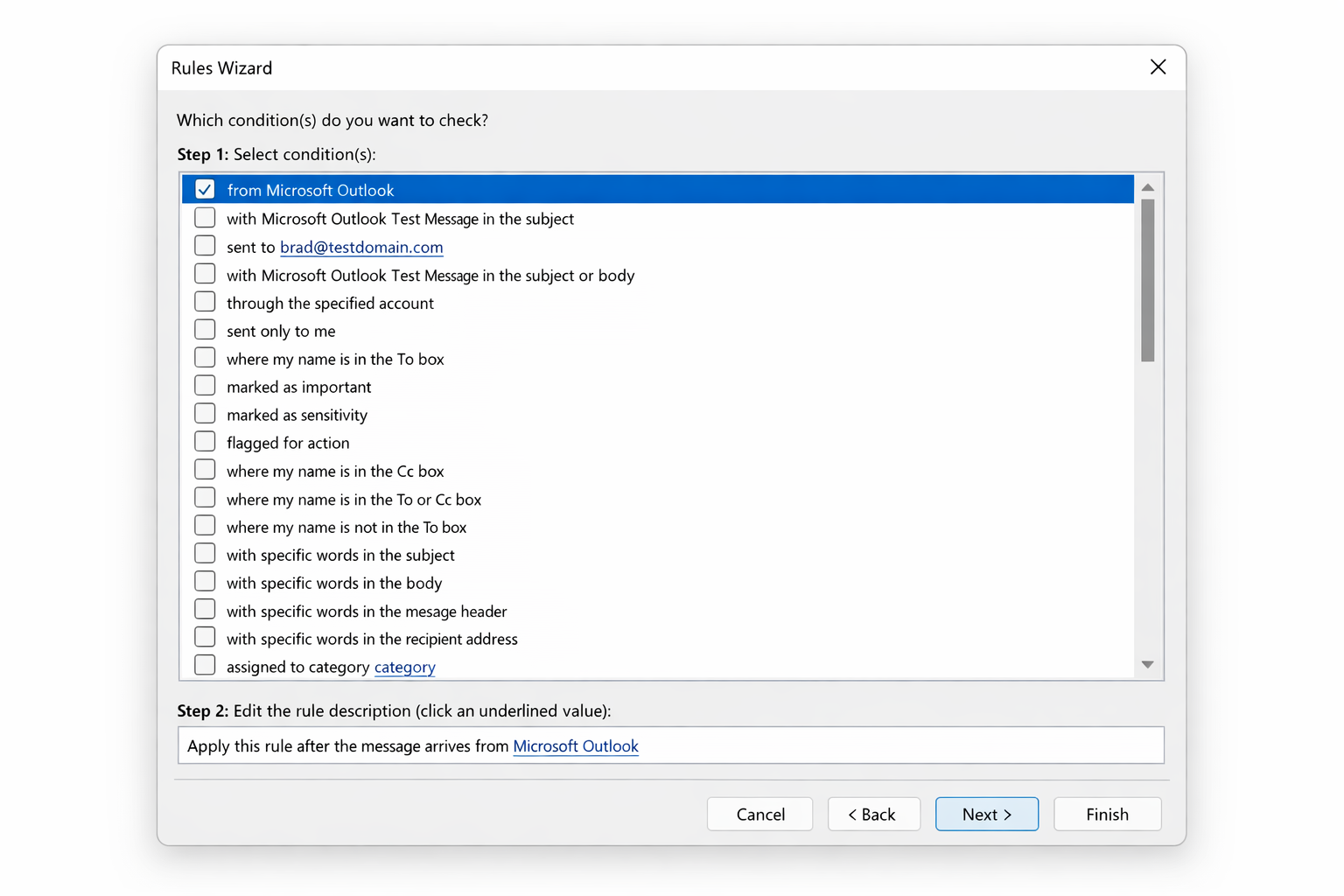Check "with Microsoft Outlook Test Message in the subject"
The image size is (1344, 896).
[x=204, y=217]
